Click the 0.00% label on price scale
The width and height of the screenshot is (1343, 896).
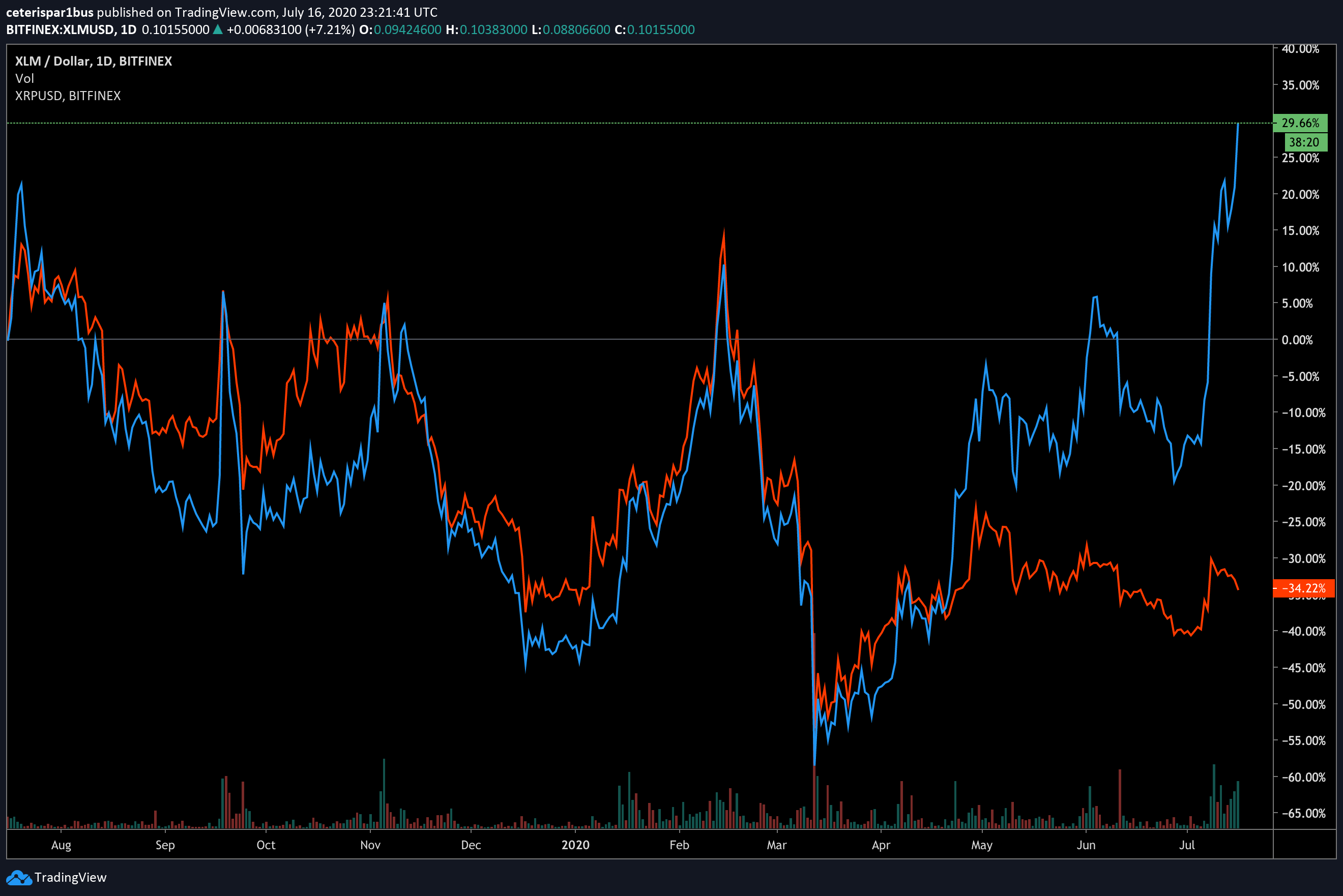point(1297,340)
